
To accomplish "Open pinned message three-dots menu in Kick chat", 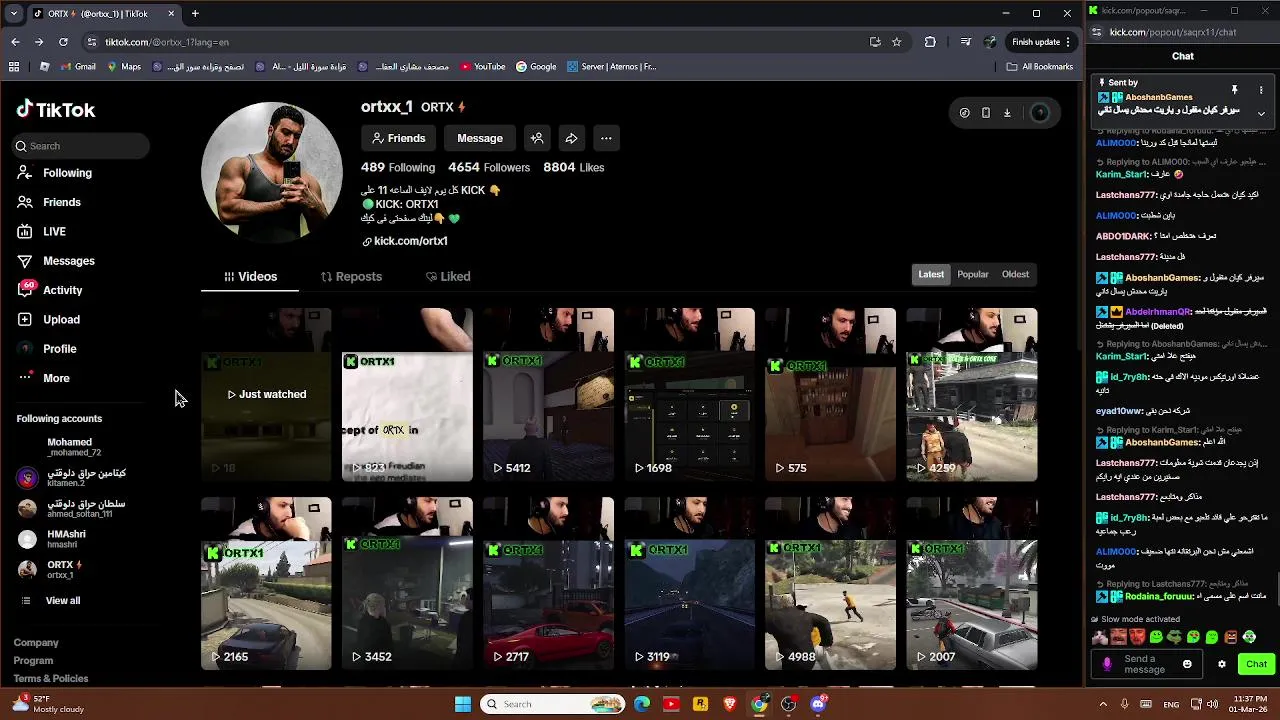I will 1261,90.
